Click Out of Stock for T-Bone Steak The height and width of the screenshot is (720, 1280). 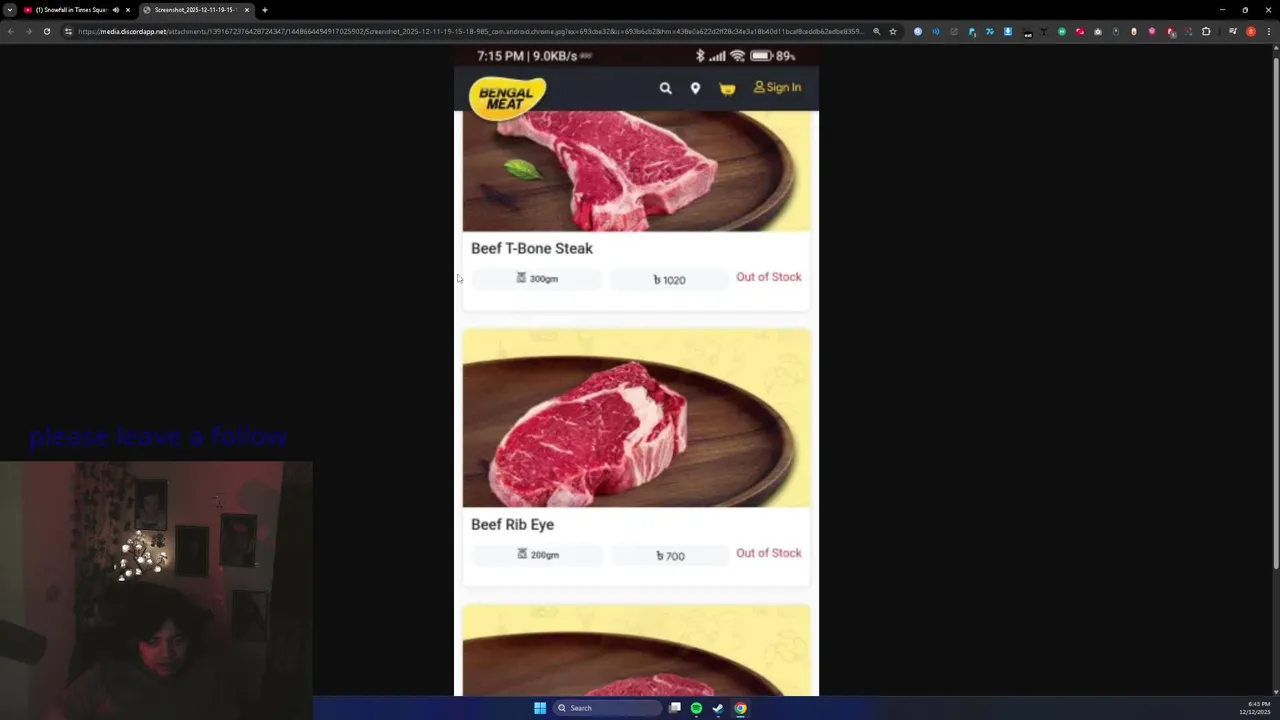(769, 277)
